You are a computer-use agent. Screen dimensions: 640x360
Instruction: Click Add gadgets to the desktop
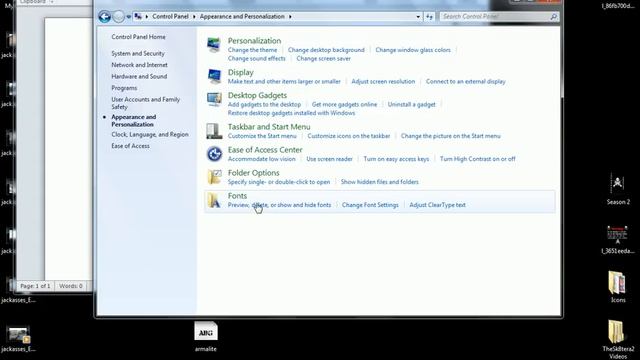pyautogui.click(x=264, y=104)
